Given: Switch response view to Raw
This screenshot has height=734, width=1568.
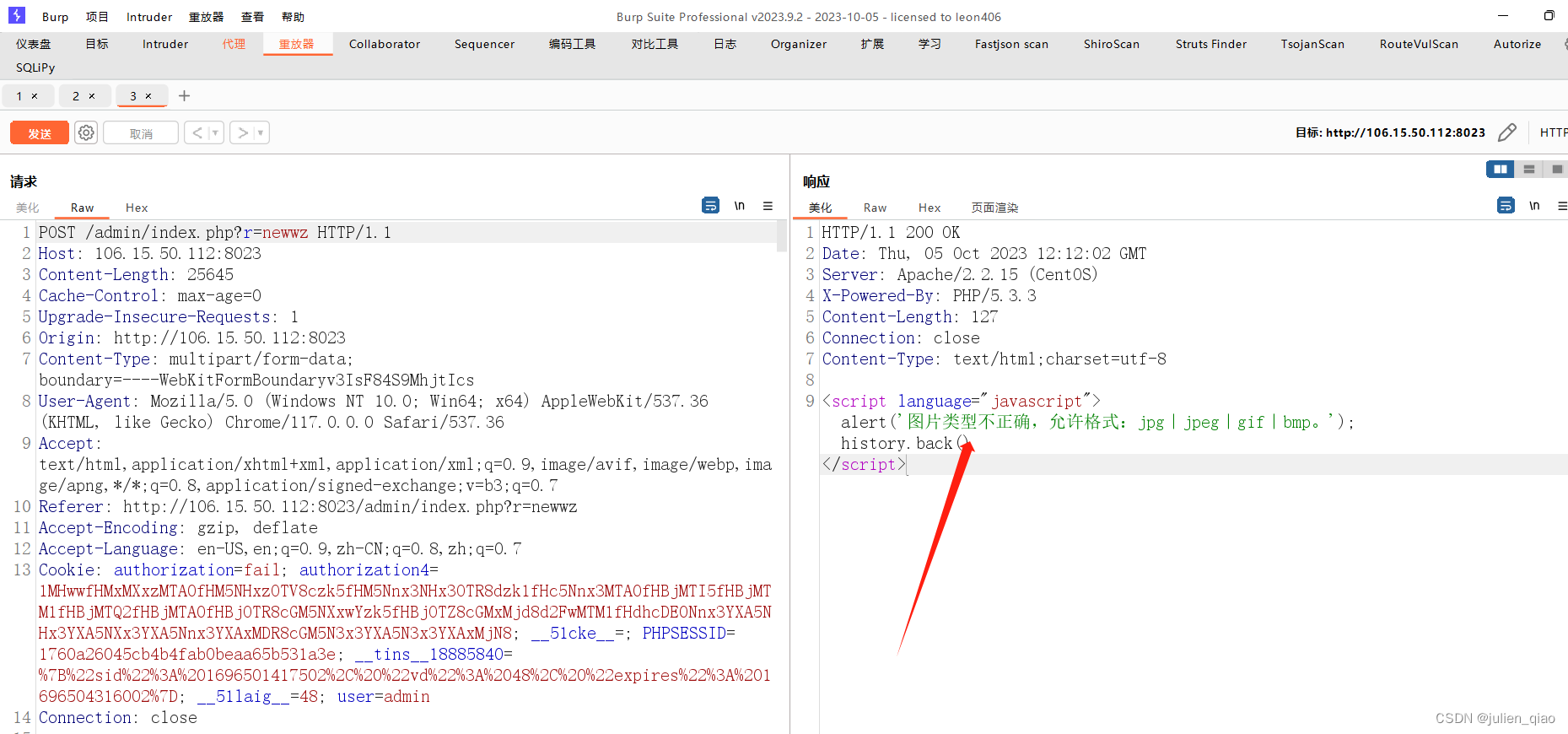Looking at the screenshot, I should pyautogui.click(x=875, y=208).
